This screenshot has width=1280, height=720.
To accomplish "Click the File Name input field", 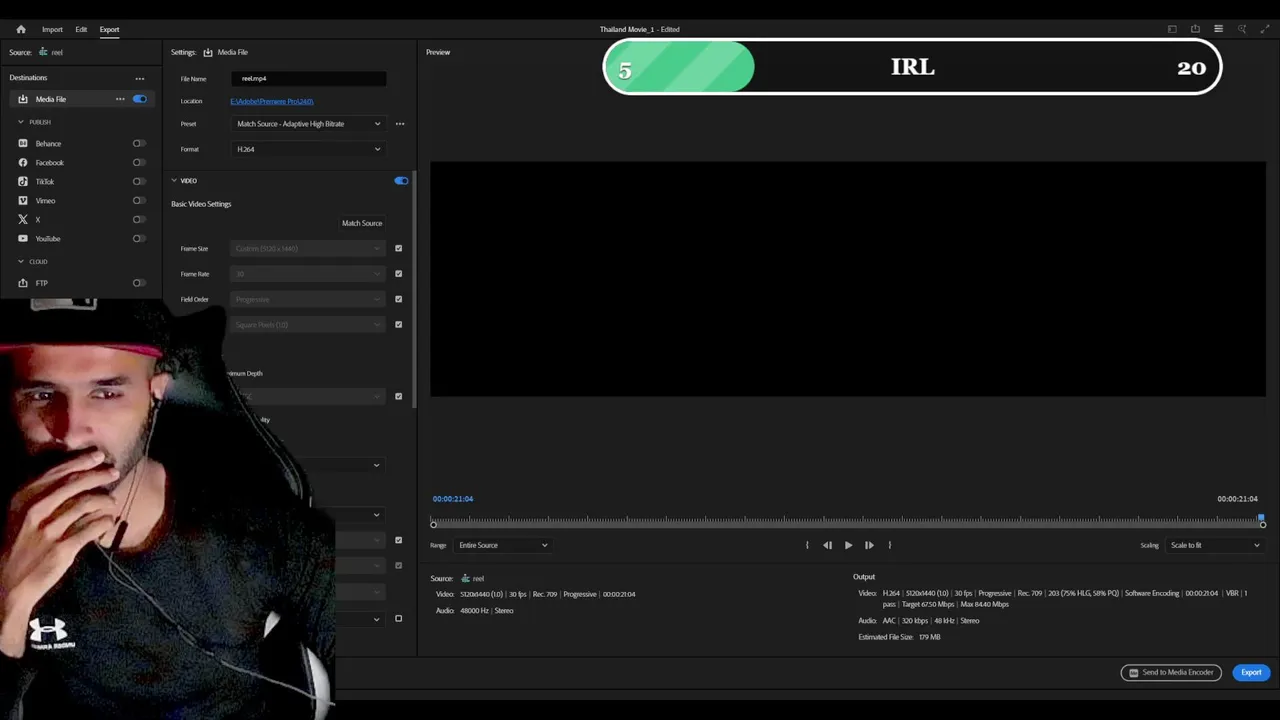I will click(x=308, y=78).
